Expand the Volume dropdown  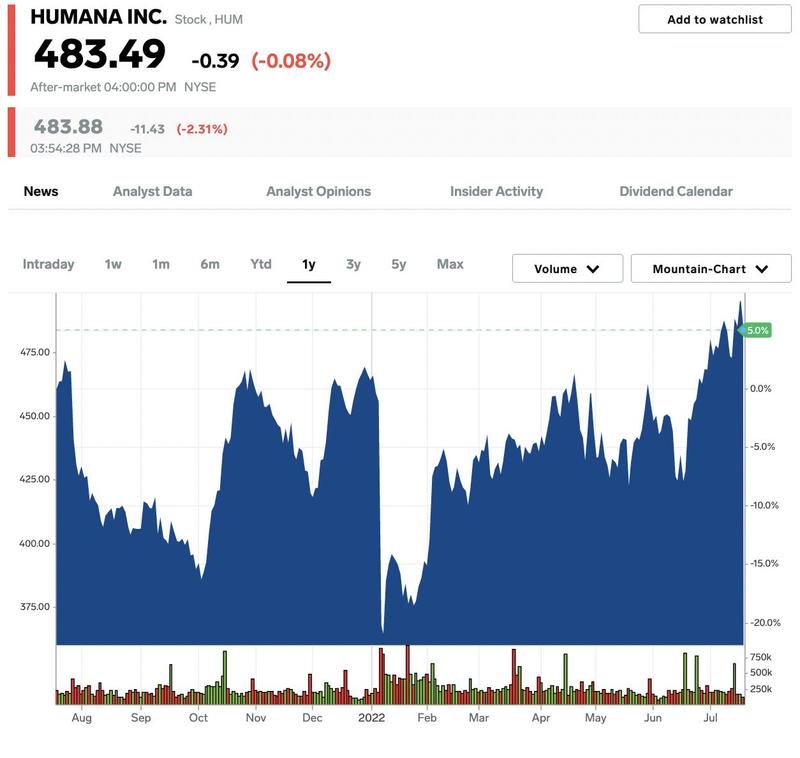(x=567, y=268)
